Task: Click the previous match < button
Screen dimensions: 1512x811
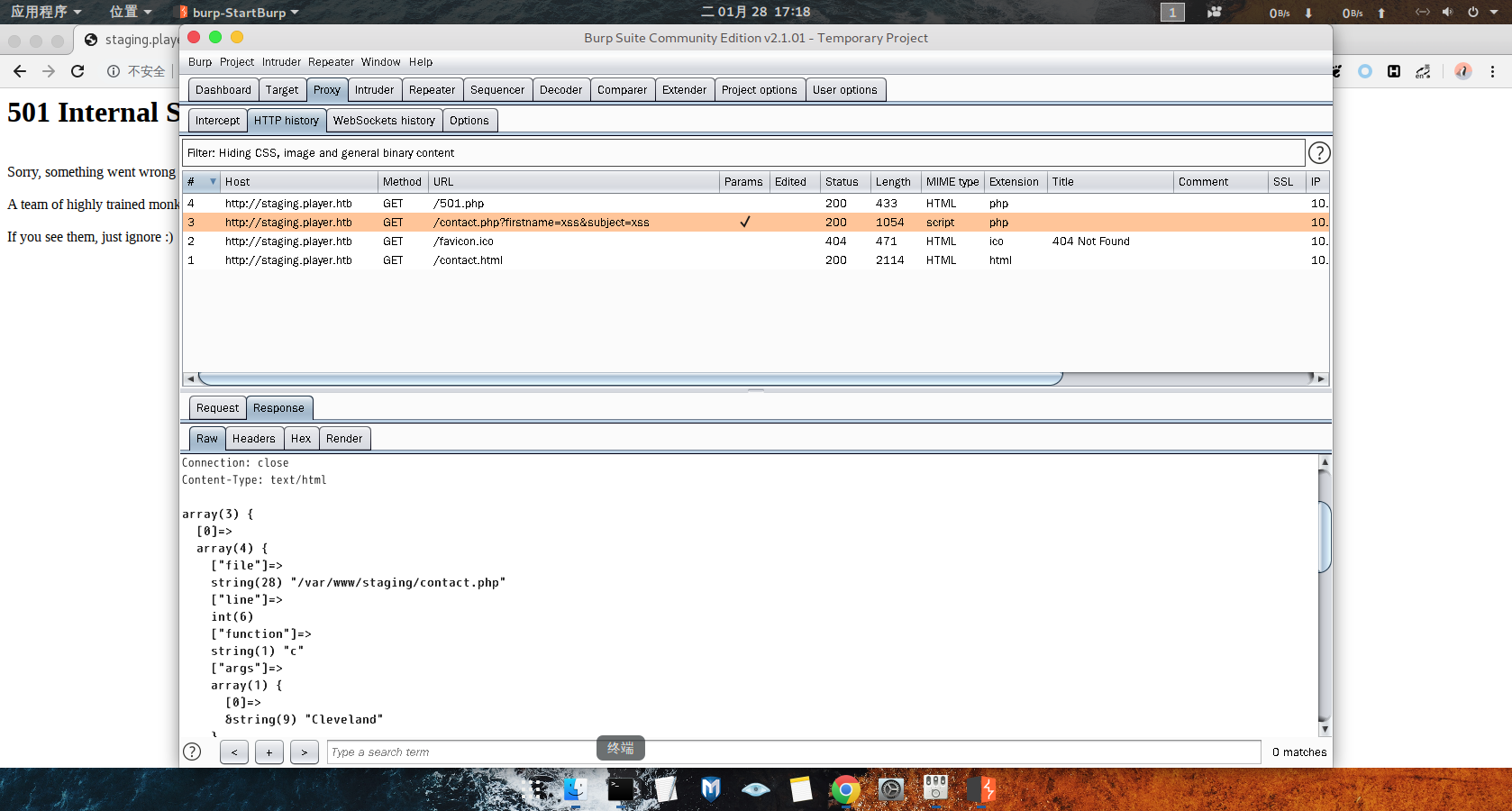Action: [234, 752]
